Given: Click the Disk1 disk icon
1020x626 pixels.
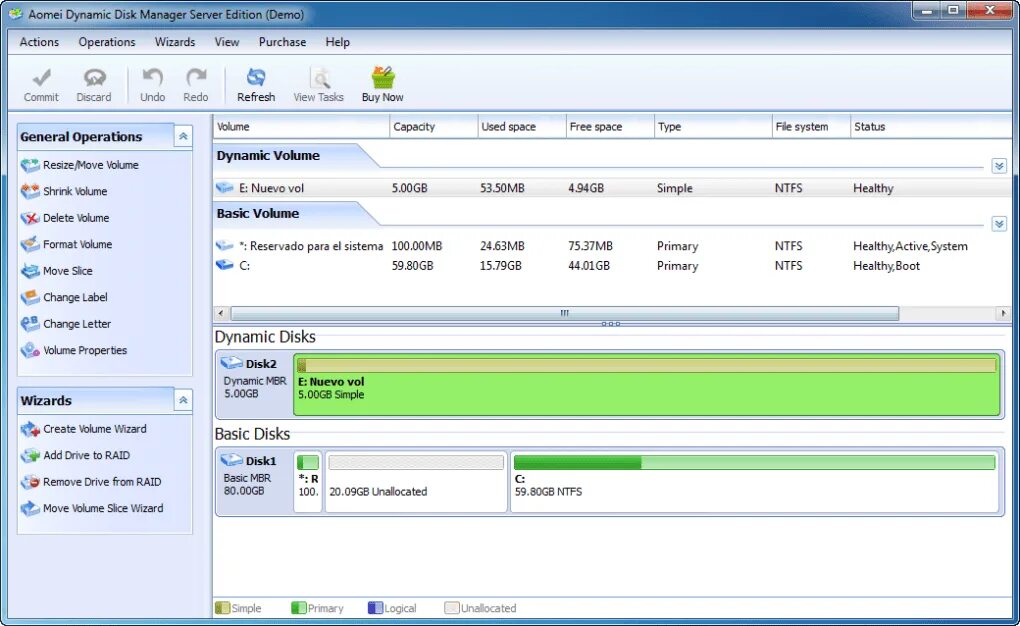Looking at the screenshot, I should 232,460.
